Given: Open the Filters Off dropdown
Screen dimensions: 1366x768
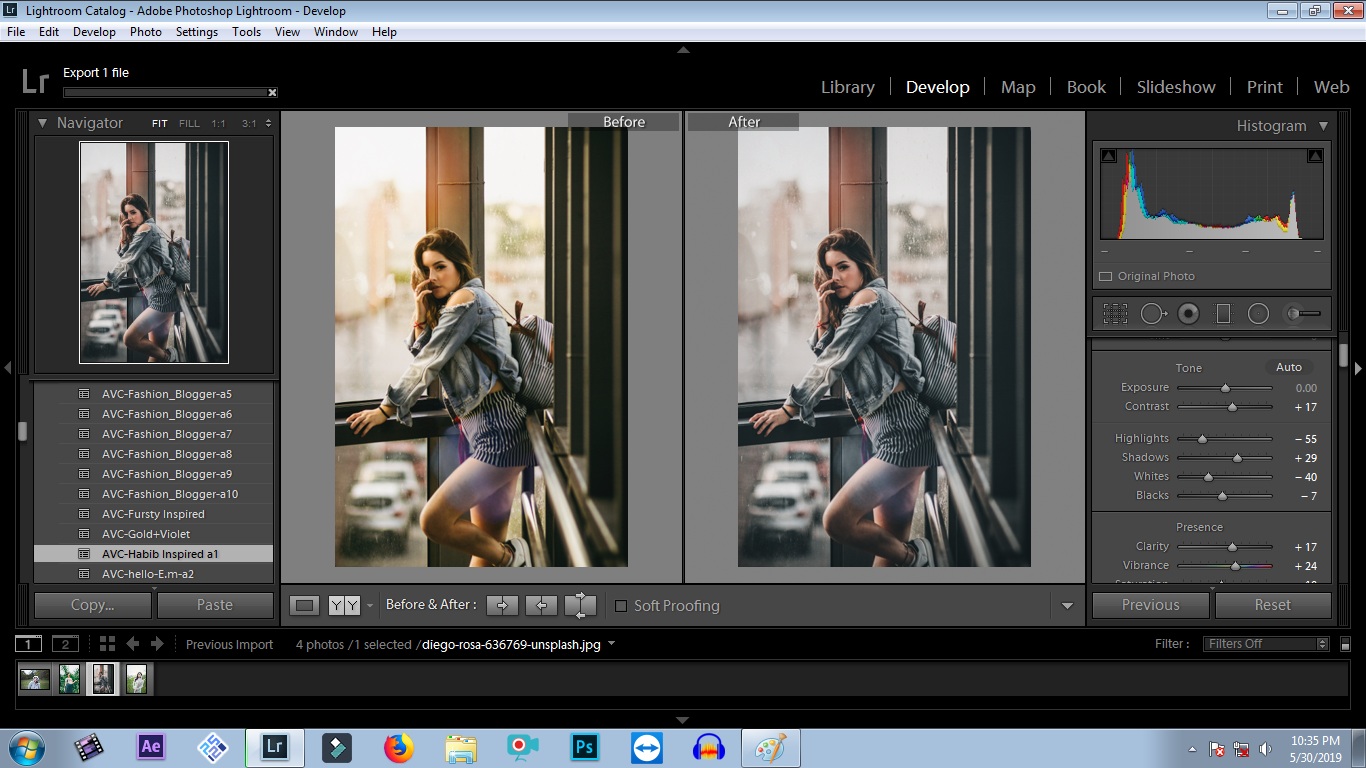Looking at the screenshot, I should (x=1267, y=644).
